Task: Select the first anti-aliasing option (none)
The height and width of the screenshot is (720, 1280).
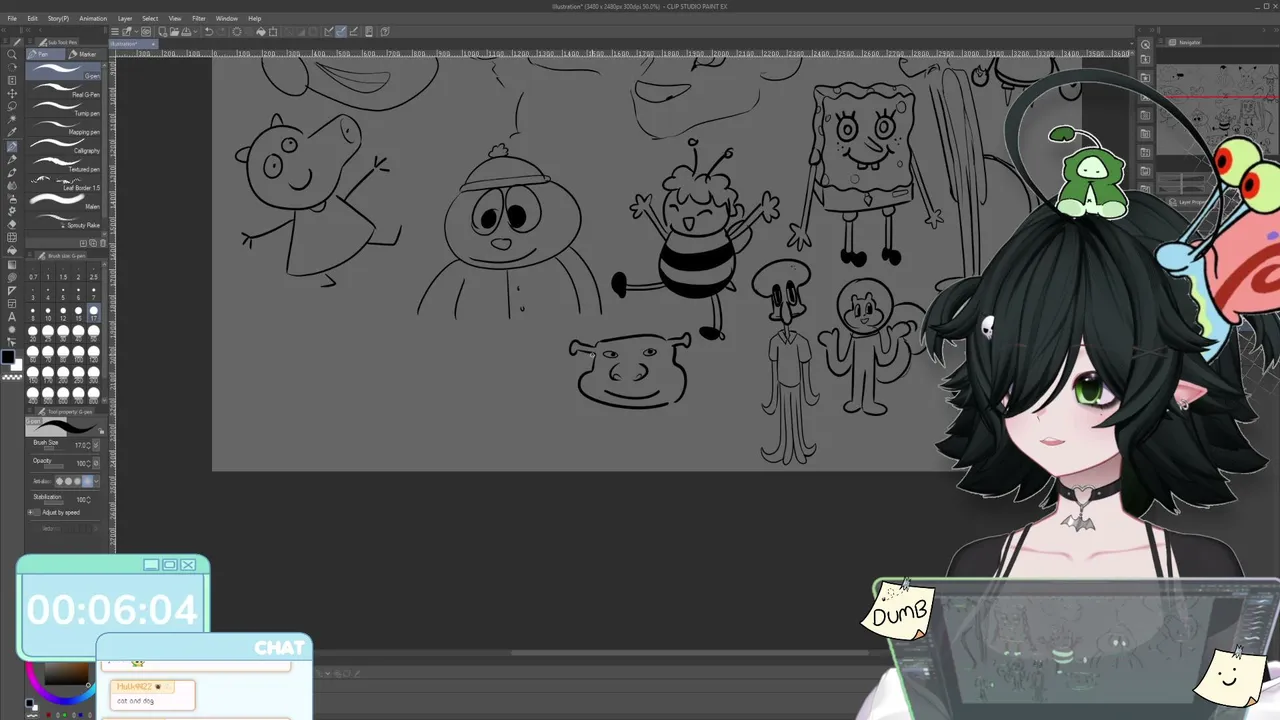Action: click(60, 481)
